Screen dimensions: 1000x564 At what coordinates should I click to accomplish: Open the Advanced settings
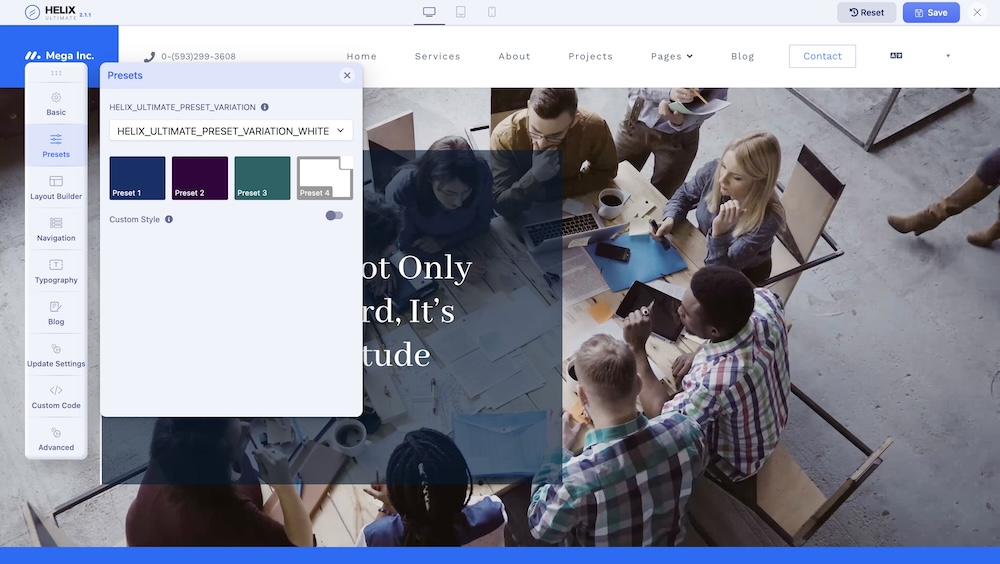click(56, 438)
